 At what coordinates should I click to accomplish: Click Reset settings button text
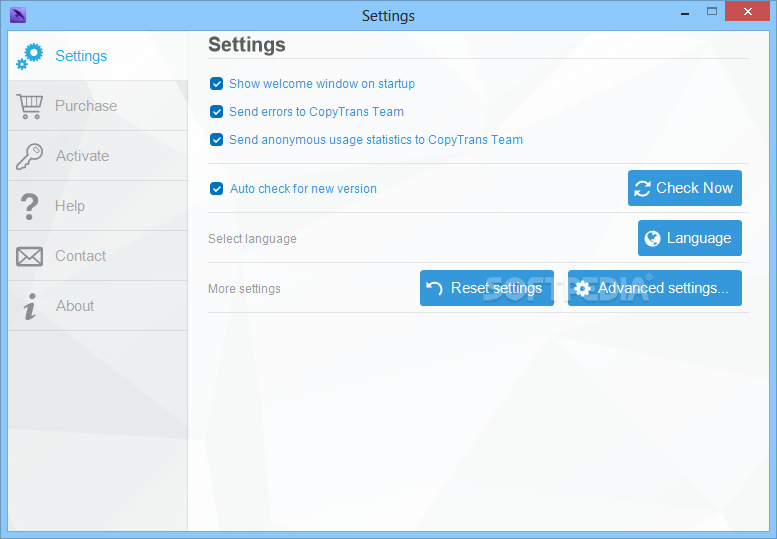point(497,288)
